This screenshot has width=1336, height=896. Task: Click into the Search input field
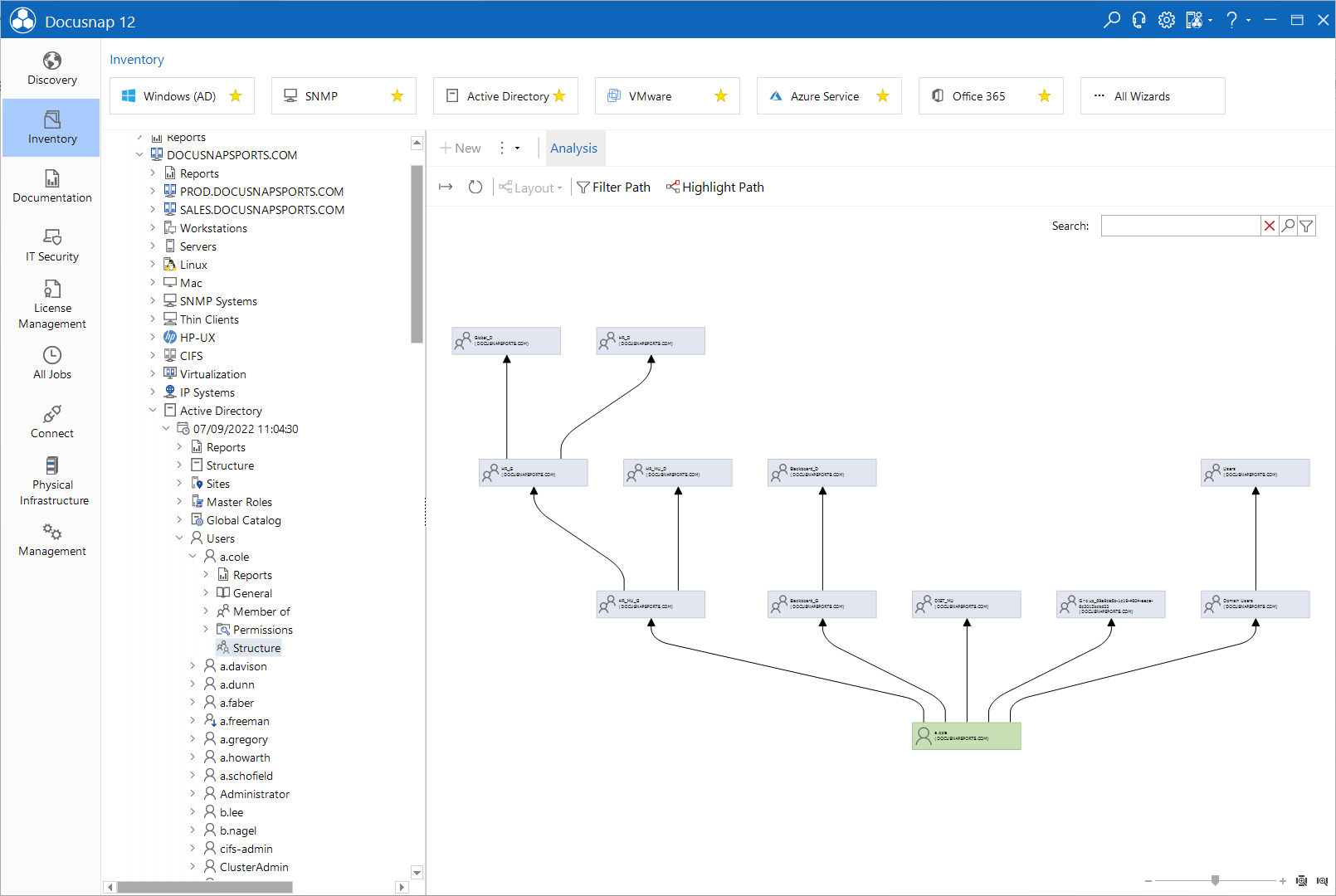[1181, 226]
